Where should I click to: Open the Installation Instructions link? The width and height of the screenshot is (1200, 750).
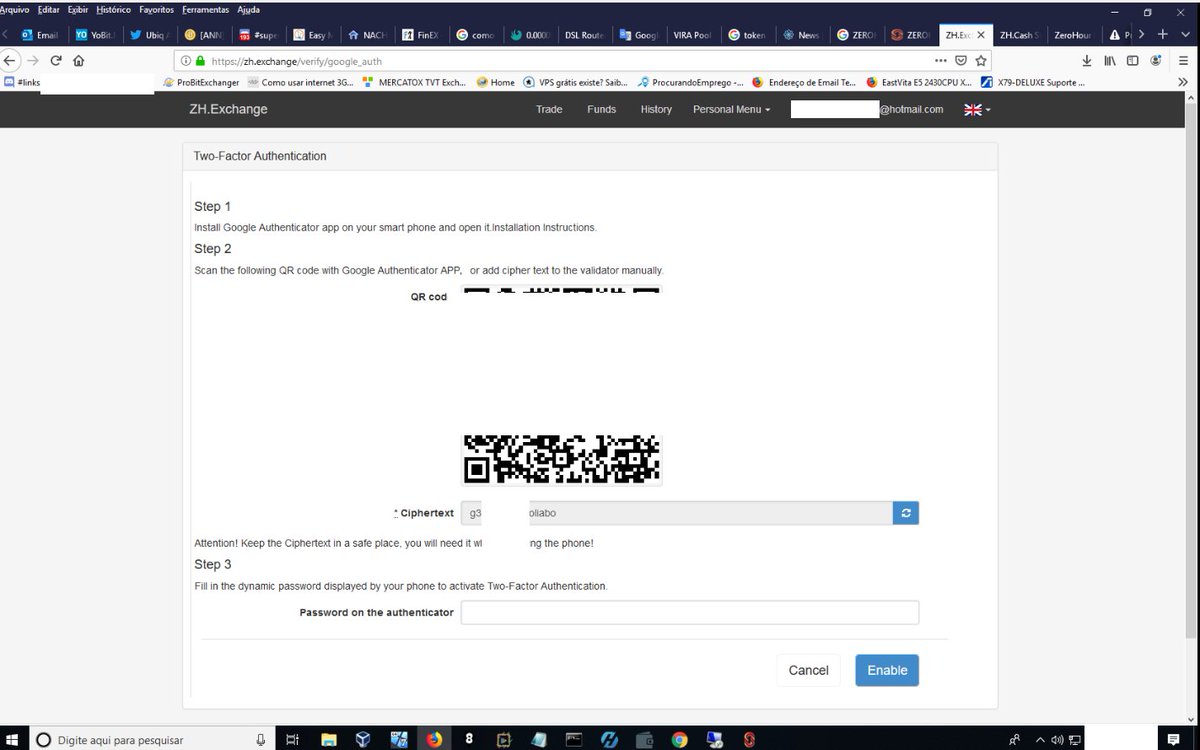544,228
